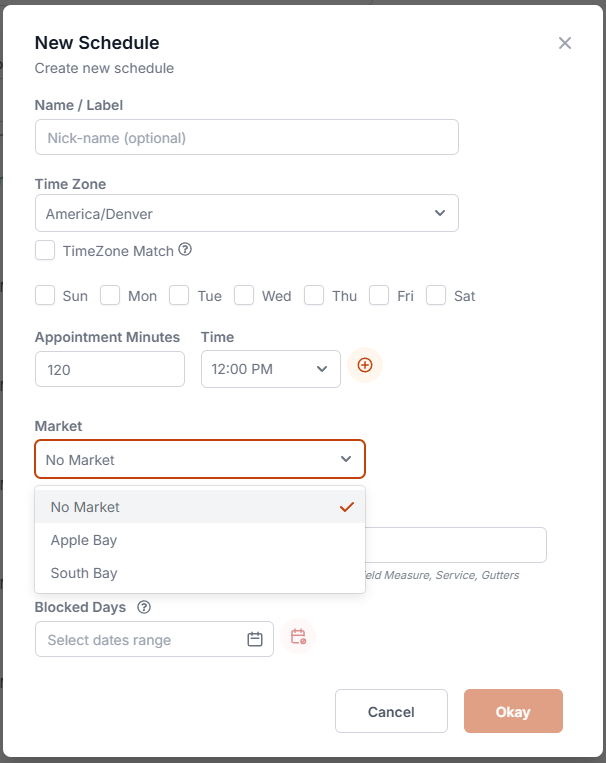Click the calendar icon in date range field
Image resolution: width=606 pixels, height=763 pixels.
pos(255,639)
